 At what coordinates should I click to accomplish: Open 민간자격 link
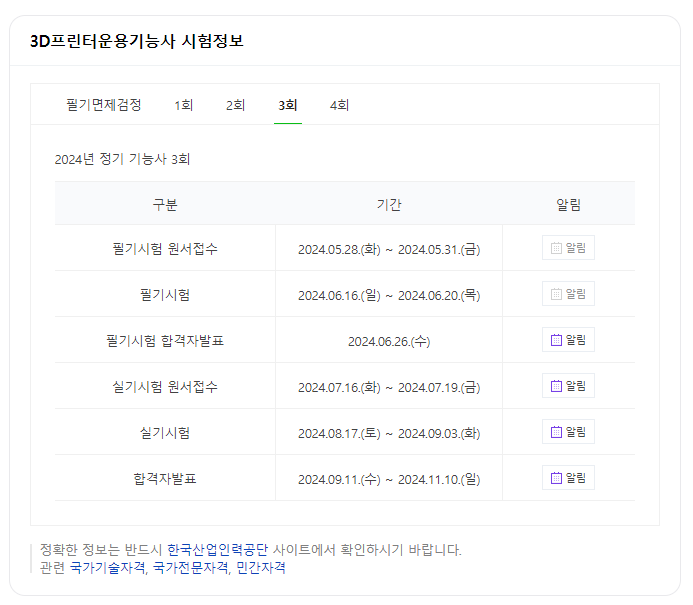(261, 567)
